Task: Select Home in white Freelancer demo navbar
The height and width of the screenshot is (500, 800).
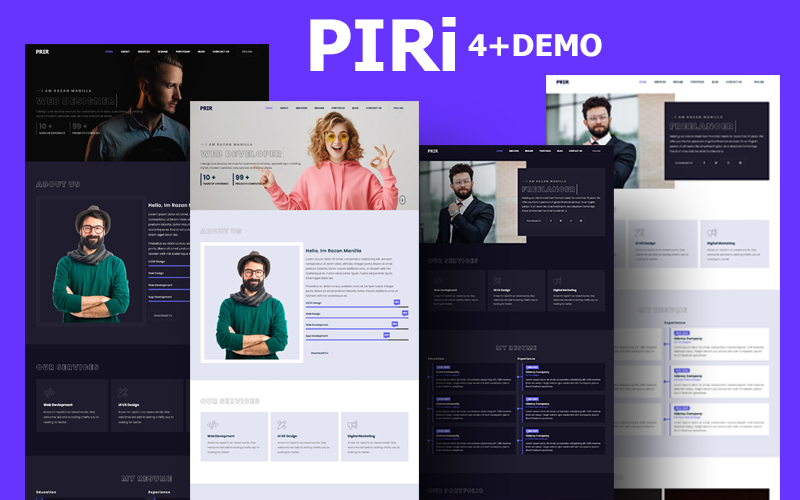Action: point(643,82)
